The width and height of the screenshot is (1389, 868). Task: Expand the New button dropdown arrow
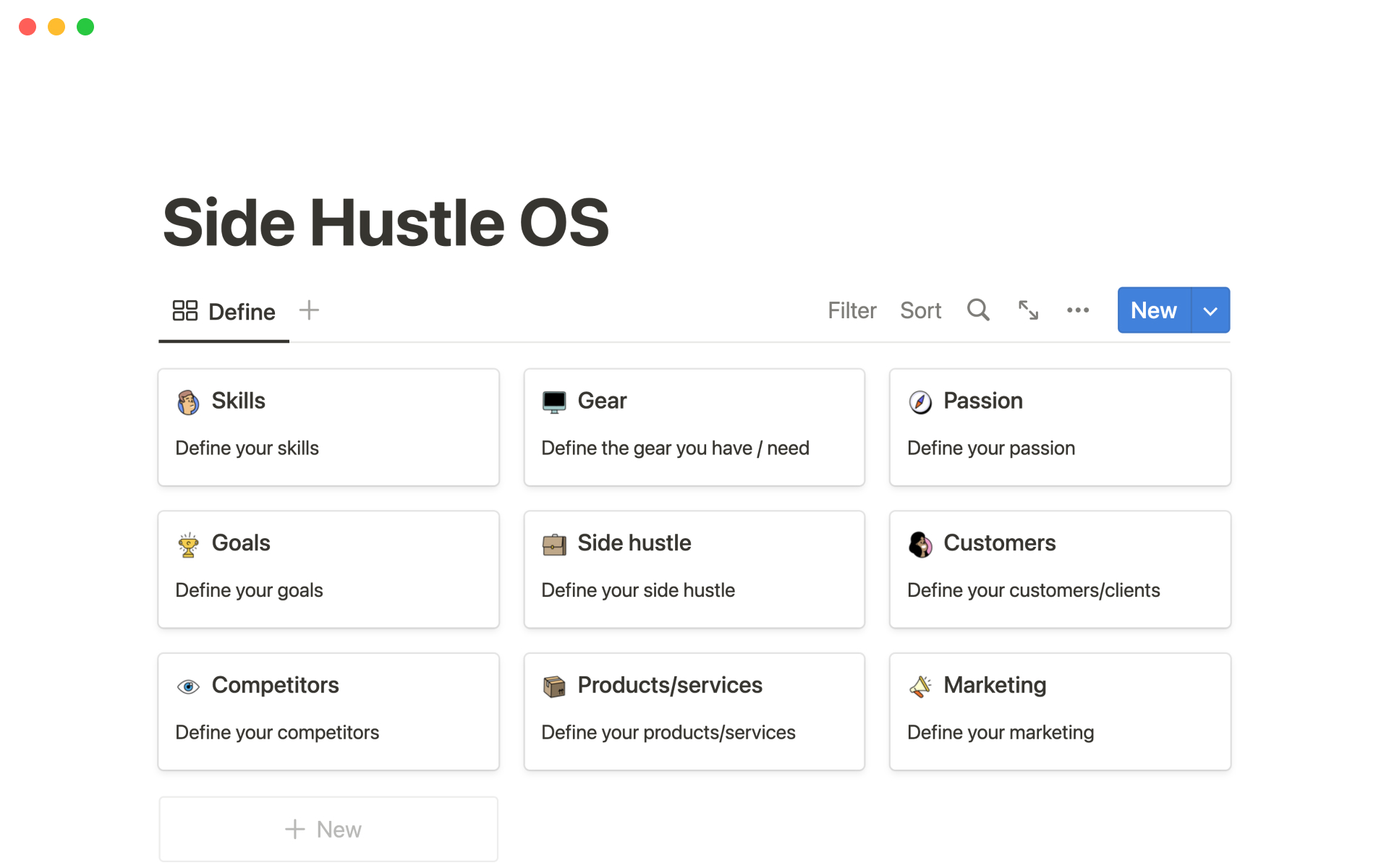pos(1210,311)
